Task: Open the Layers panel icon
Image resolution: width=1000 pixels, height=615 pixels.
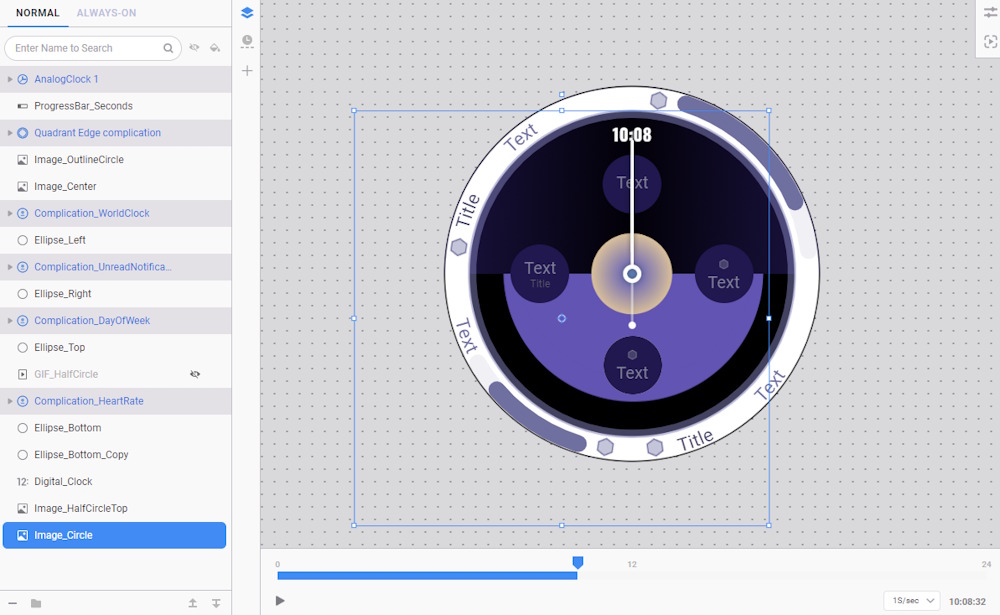Action: (247, 13)
